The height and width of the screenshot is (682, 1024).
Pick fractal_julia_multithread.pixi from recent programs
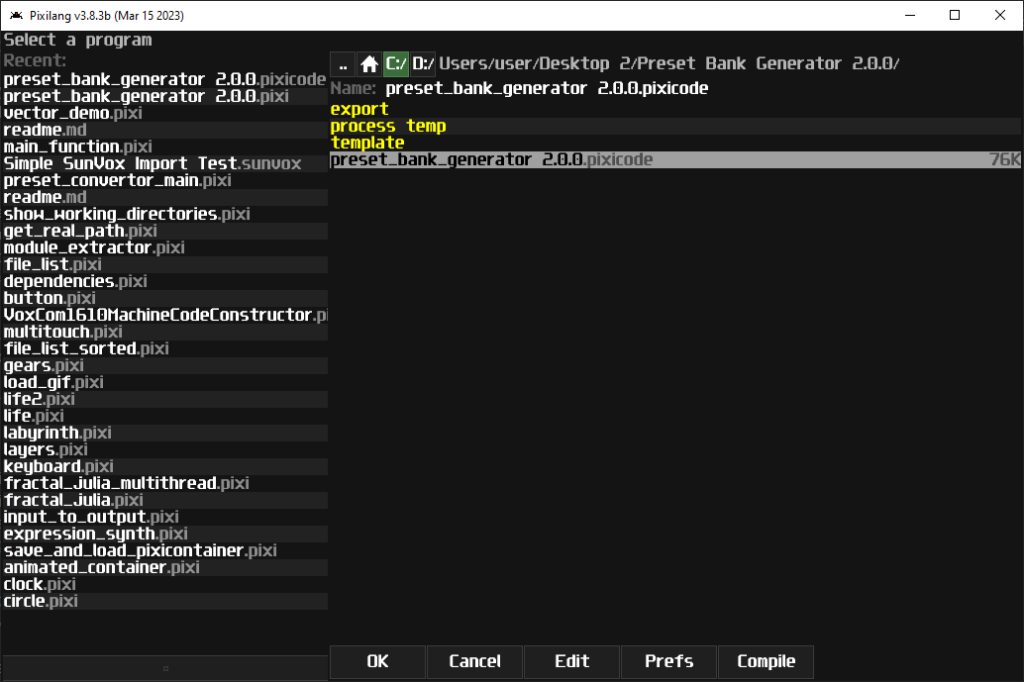click(126, 483)
